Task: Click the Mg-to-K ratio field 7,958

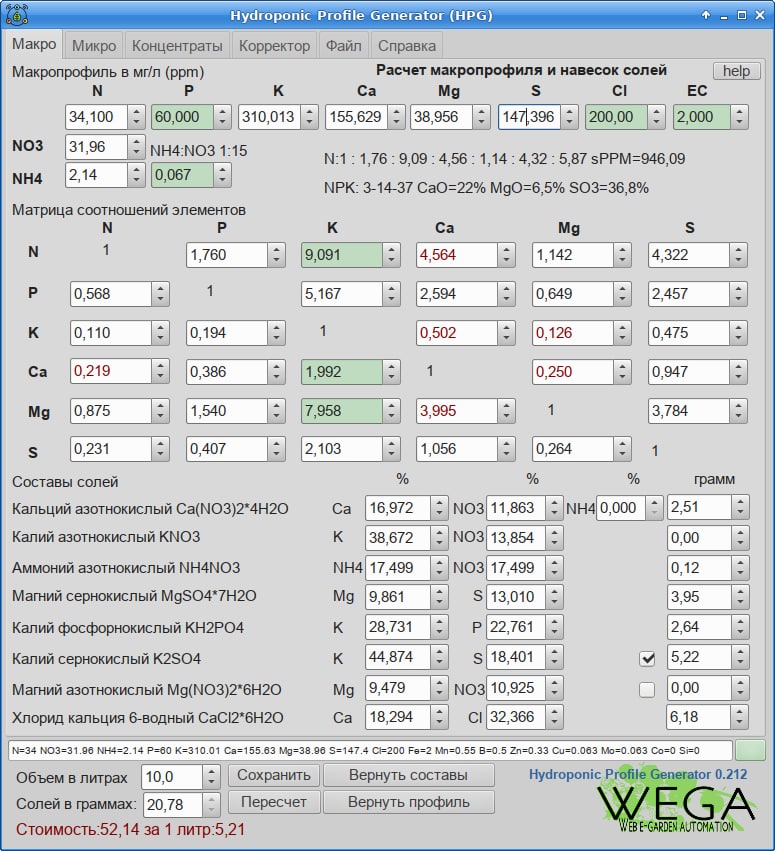Action: pyautogui.click(x=342, y=411)
